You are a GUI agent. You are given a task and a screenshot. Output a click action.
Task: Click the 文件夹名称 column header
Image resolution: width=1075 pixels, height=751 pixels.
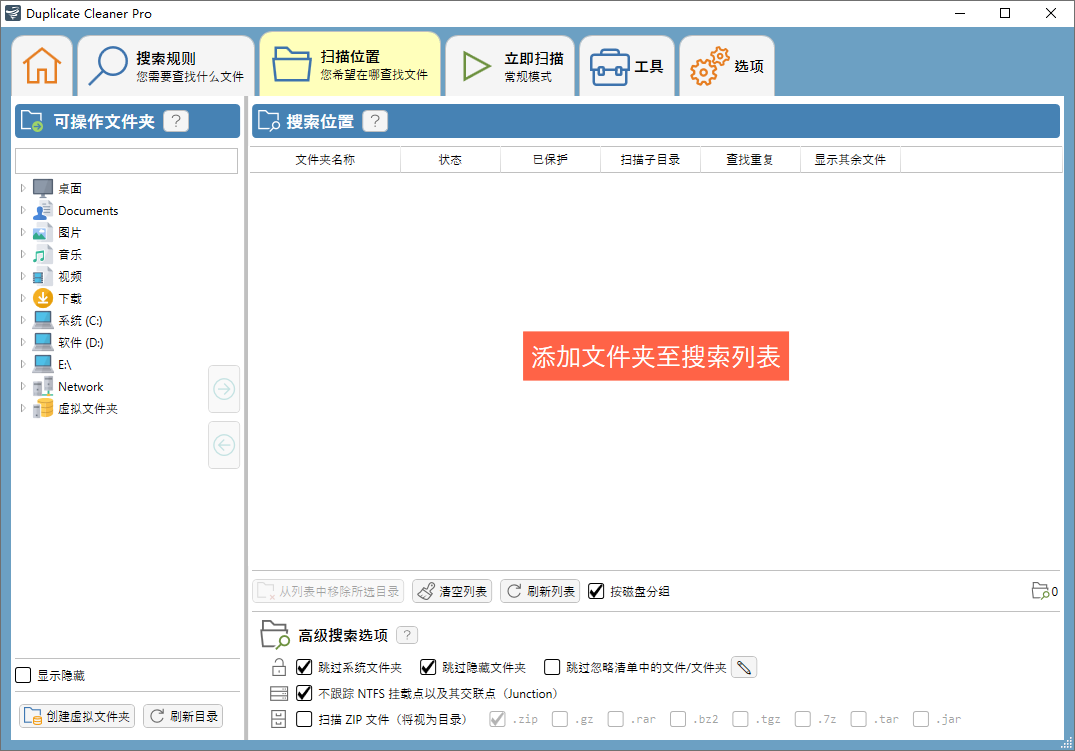pyautogui.click(x=325, y=160)
